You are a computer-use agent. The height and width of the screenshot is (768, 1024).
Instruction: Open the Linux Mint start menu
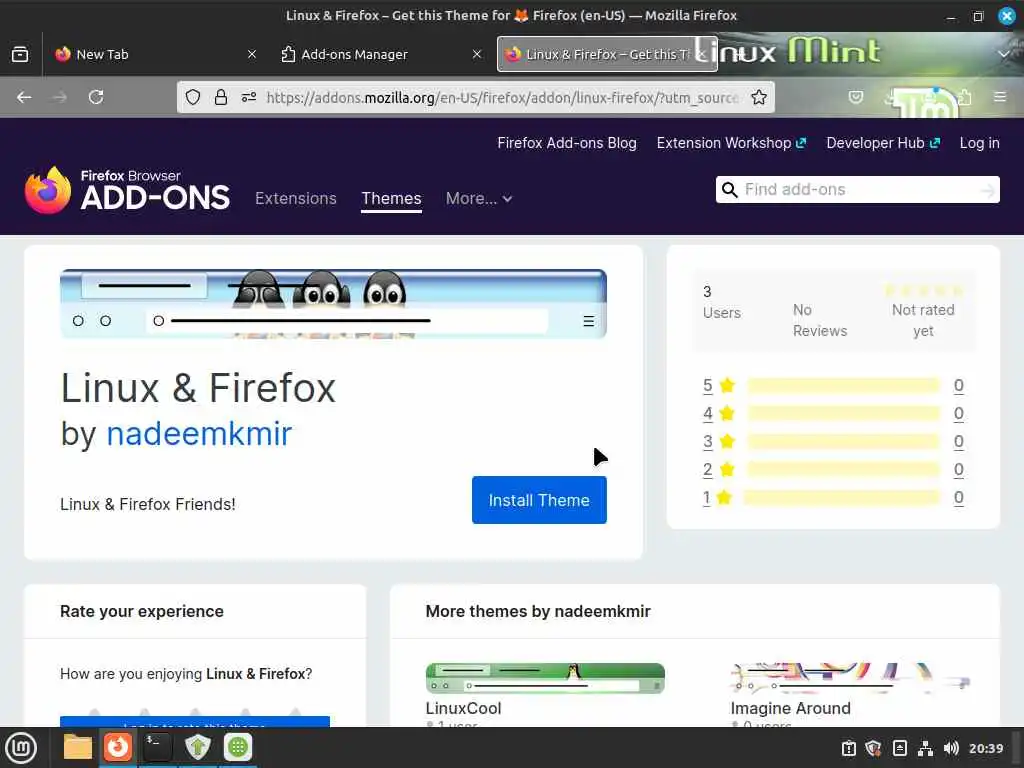21,748
